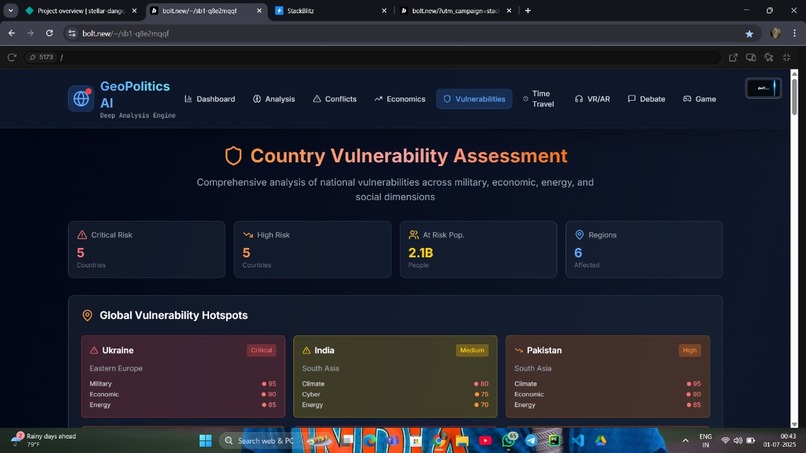Image resolution: width=806 pixels, height=453 pixels.
Task: Go to the Economics section
Action: 400,99
